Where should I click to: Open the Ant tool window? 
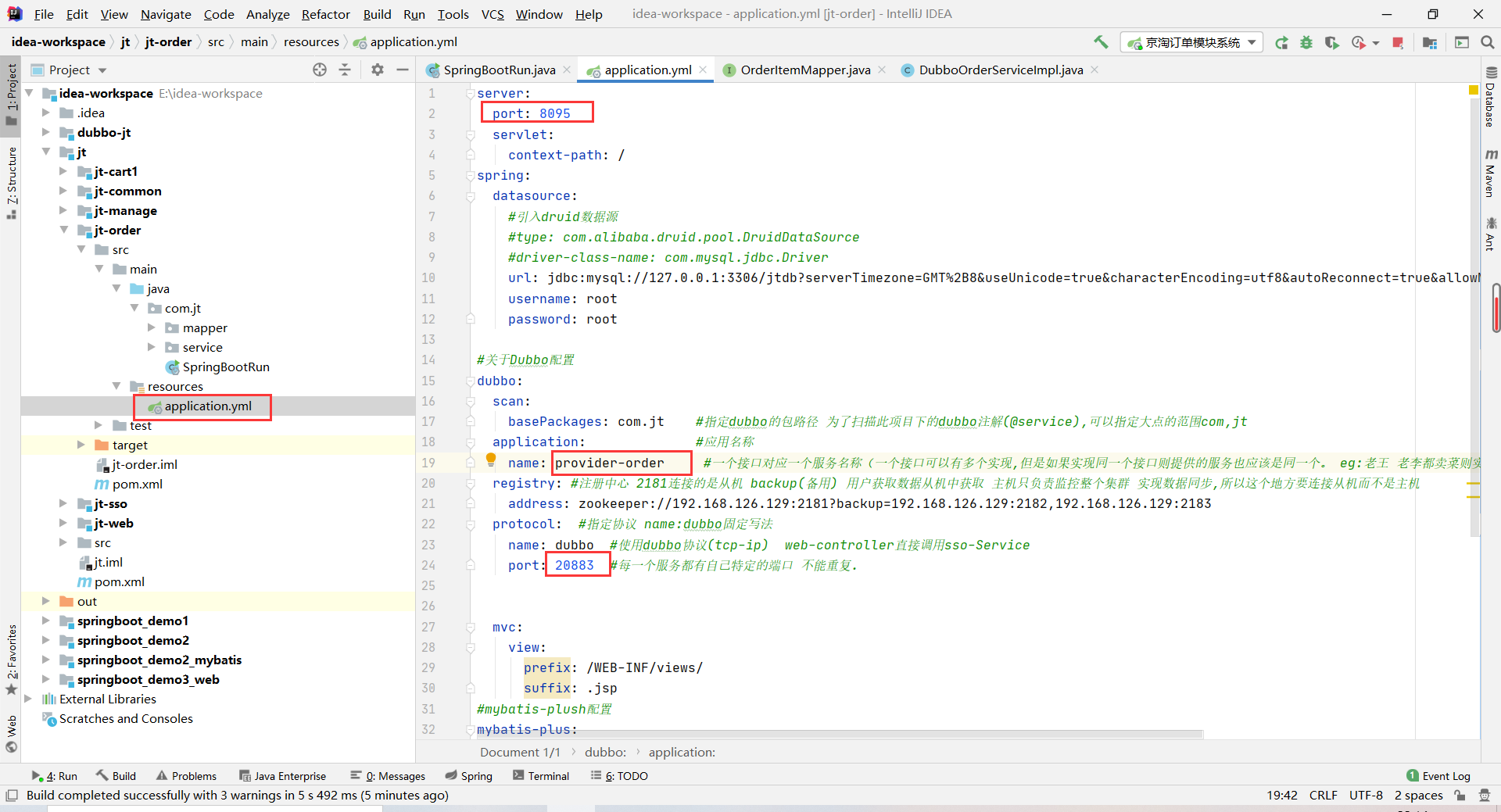[1490, 234]
